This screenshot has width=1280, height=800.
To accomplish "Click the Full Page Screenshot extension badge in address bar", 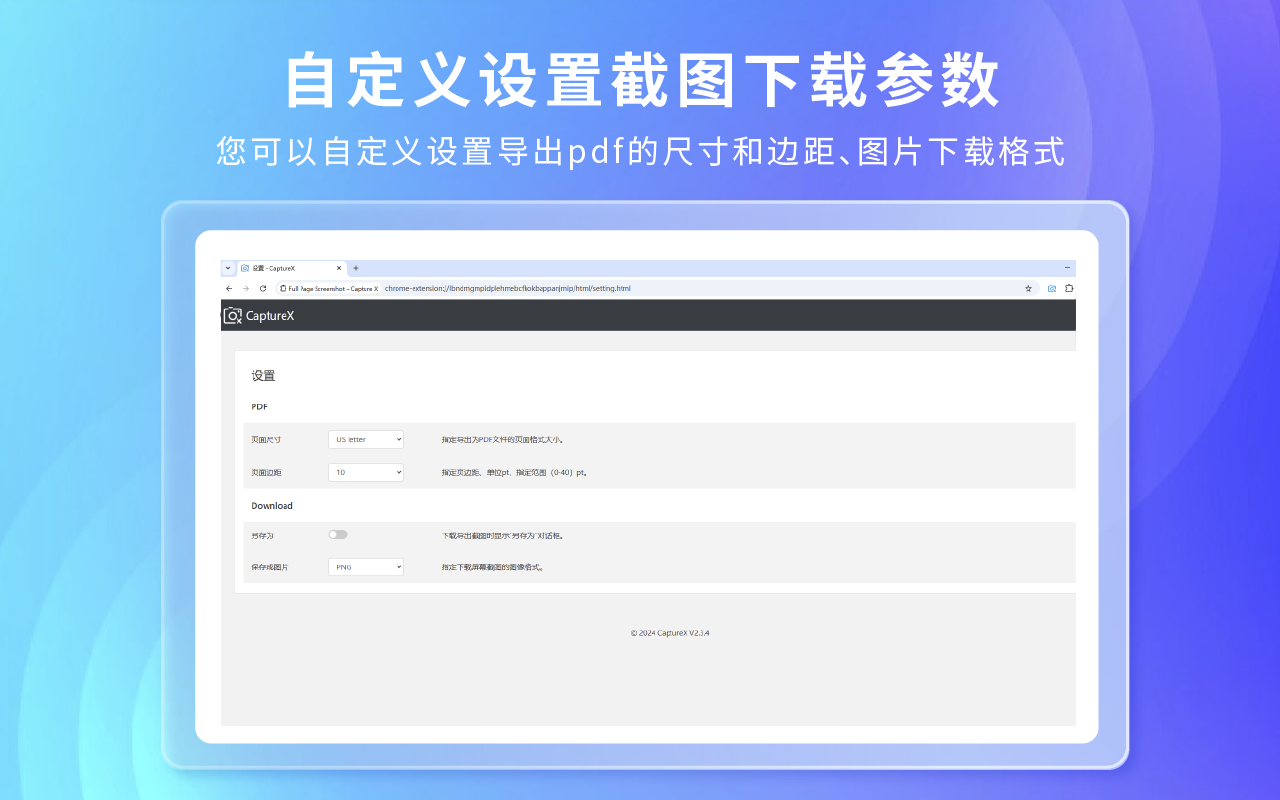I will point(330,288).
